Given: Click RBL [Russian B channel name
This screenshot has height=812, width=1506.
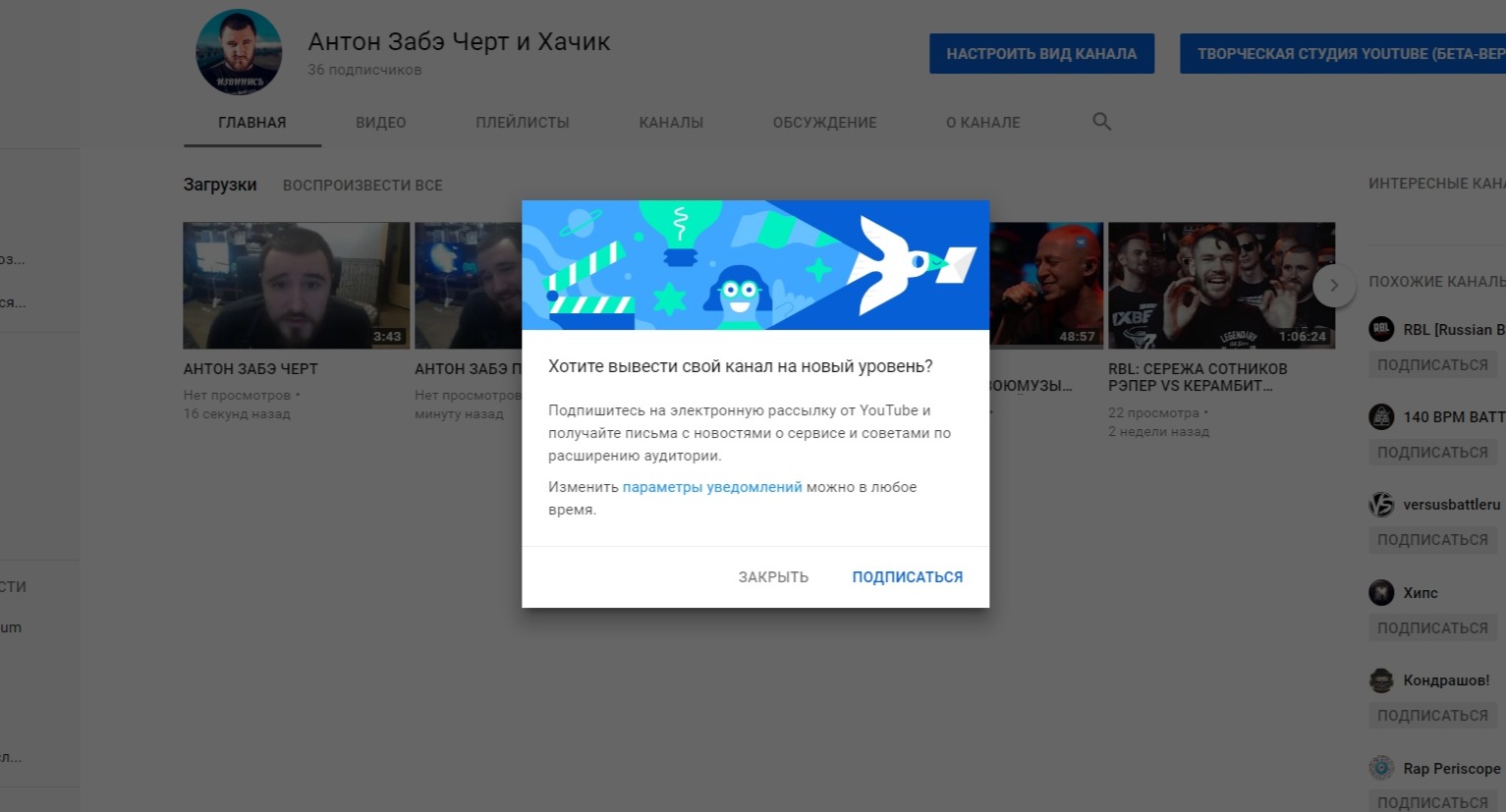Looking at the screenshot, I should (x=1454, y=330).
